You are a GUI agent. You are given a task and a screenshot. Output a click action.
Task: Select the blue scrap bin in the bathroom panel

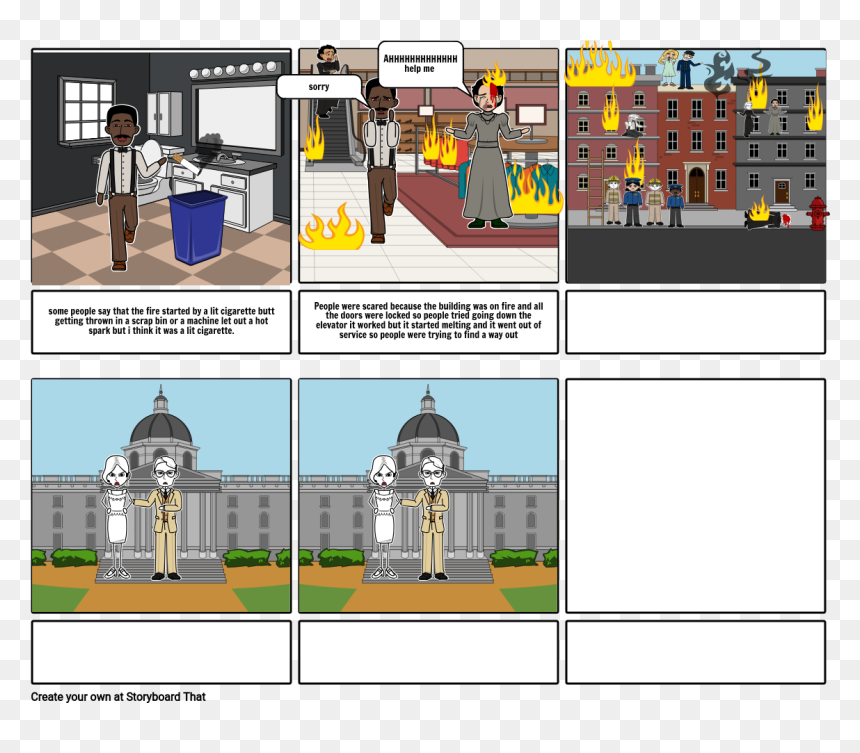[x=197, y=227]
